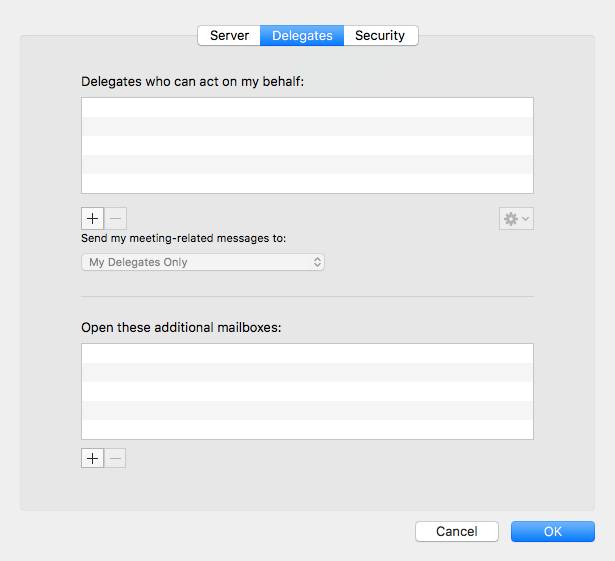This screenshot has width=615, height=561.
Task: Click the 'Open these additional mailboxes' label
Action: tap(181, 327)
